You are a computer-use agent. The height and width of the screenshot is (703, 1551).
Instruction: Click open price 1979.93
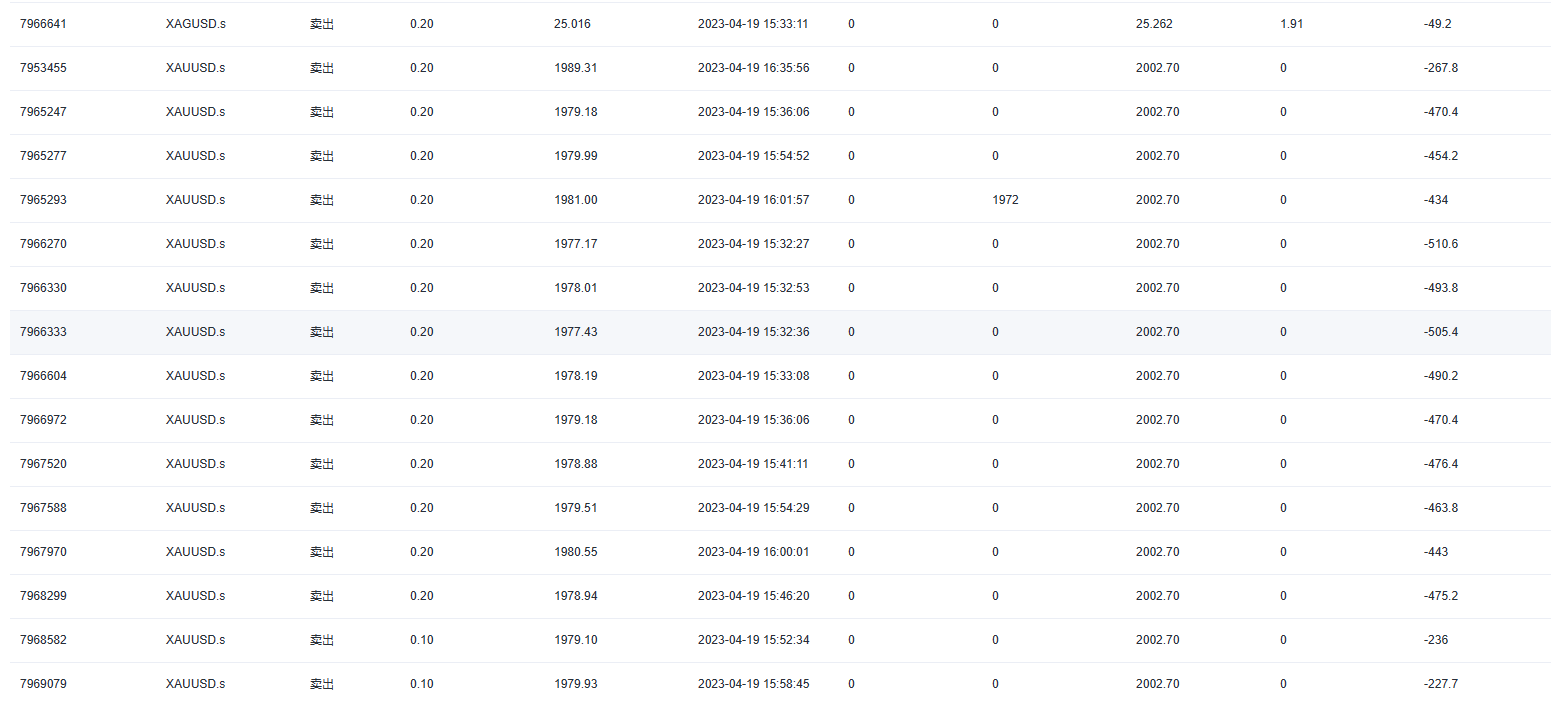tap(576, 684)
